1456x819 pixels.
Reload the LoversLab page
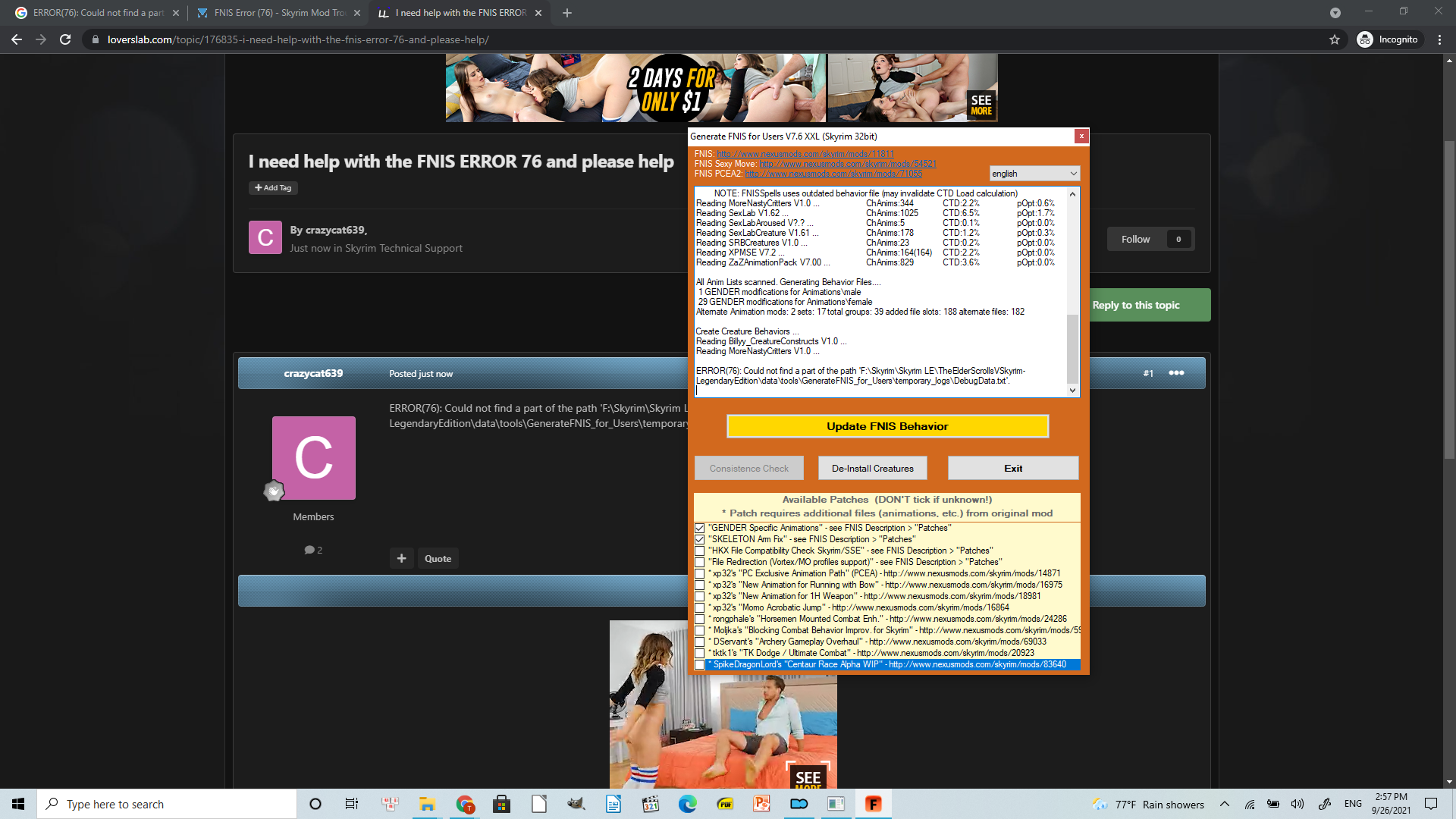tap(65, 39)
